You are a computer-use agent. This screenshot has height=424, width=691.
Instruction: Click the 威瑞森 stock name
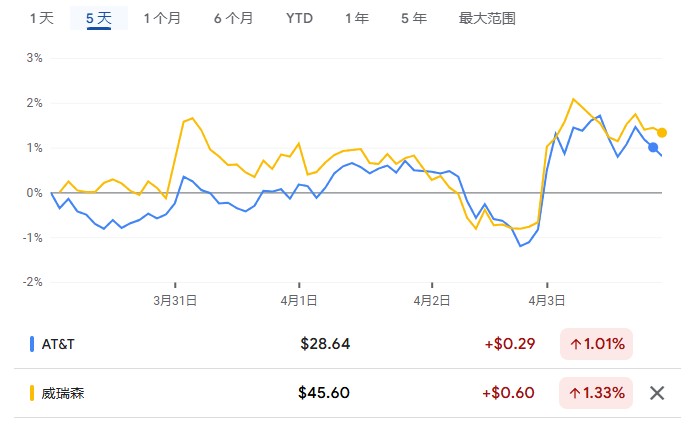pos(63,393)
